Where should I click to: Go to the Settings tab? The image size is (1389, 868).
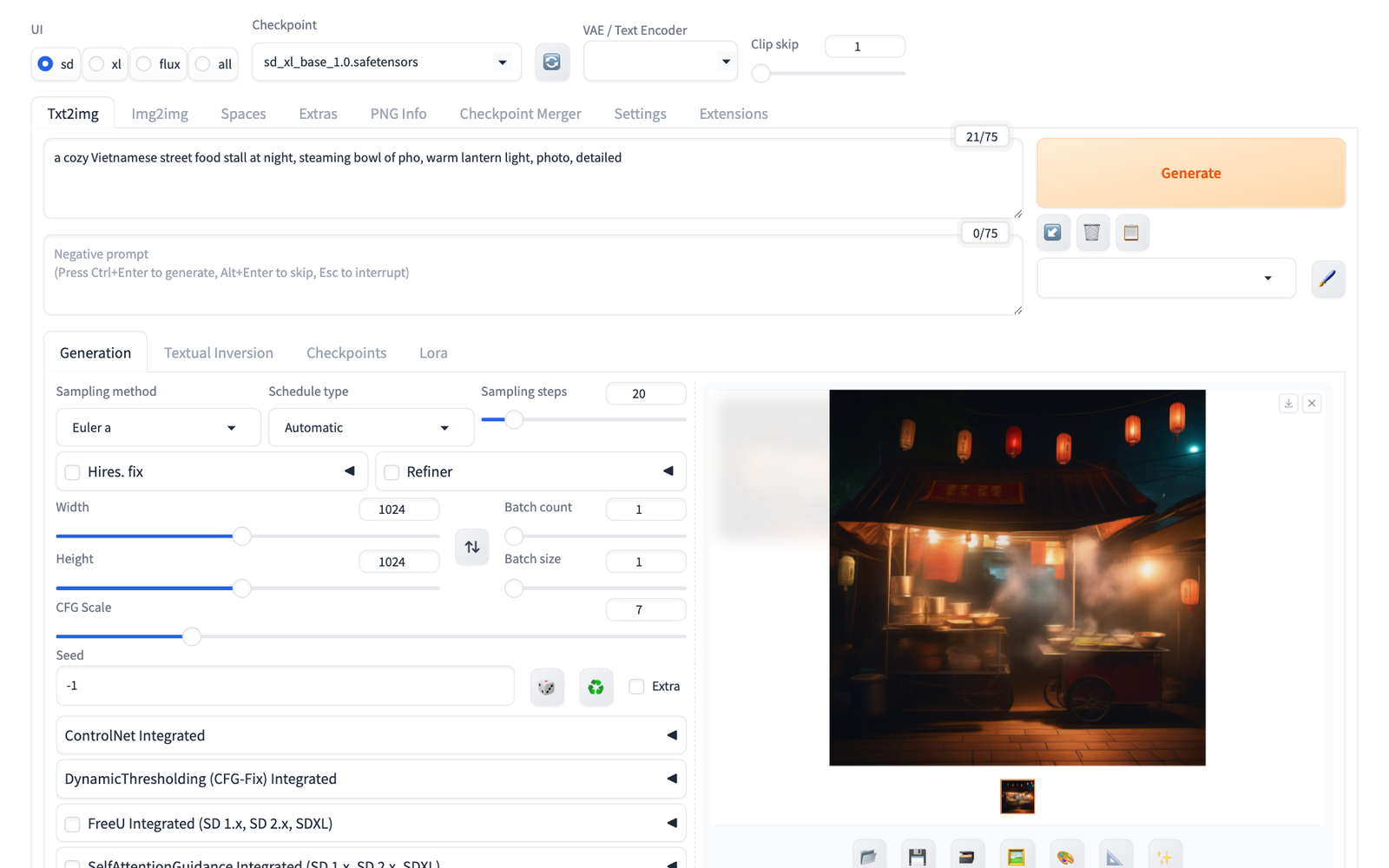click(640, 114)
